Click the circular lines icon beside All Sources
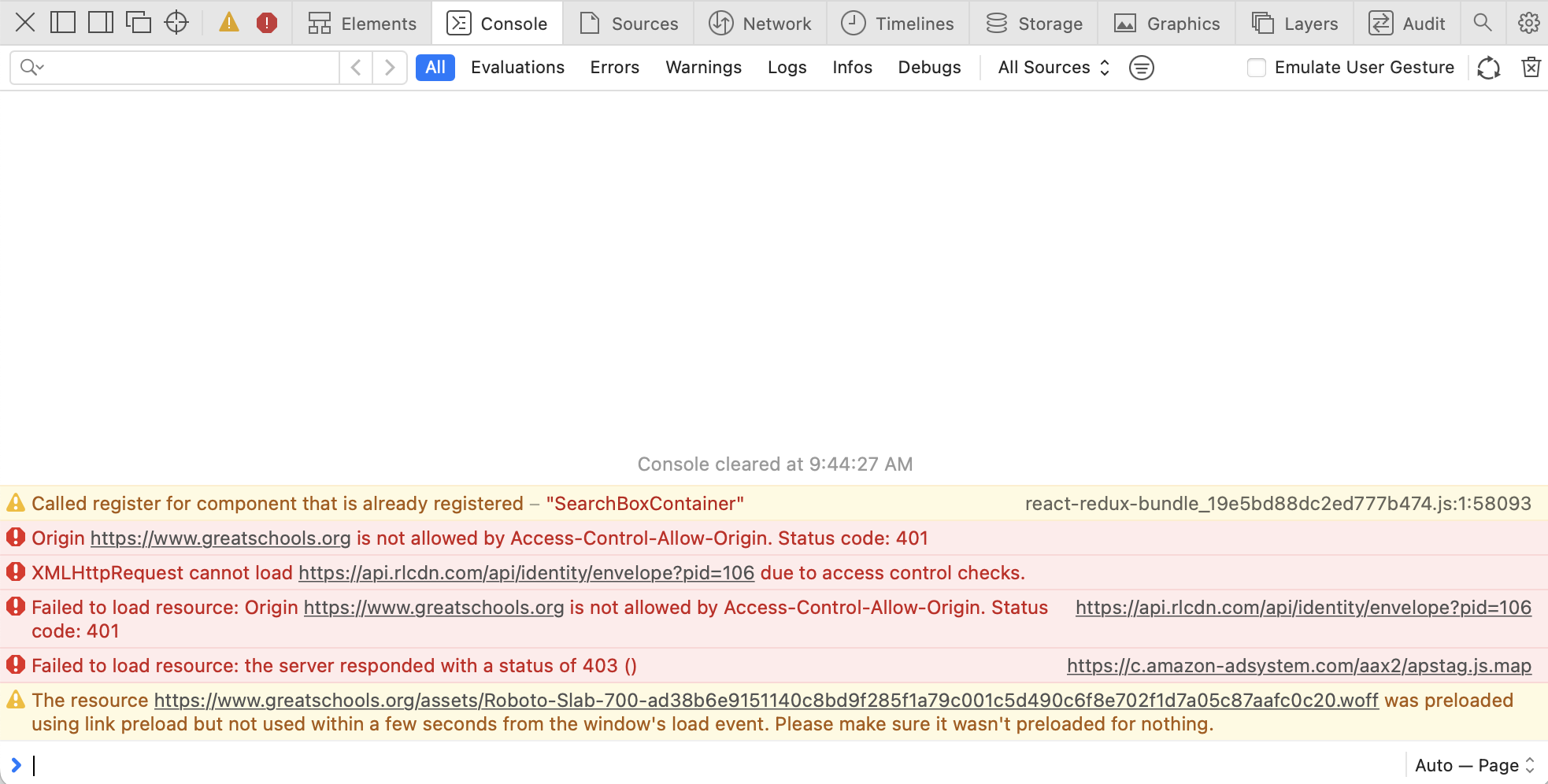 (x=1141, y=68)
